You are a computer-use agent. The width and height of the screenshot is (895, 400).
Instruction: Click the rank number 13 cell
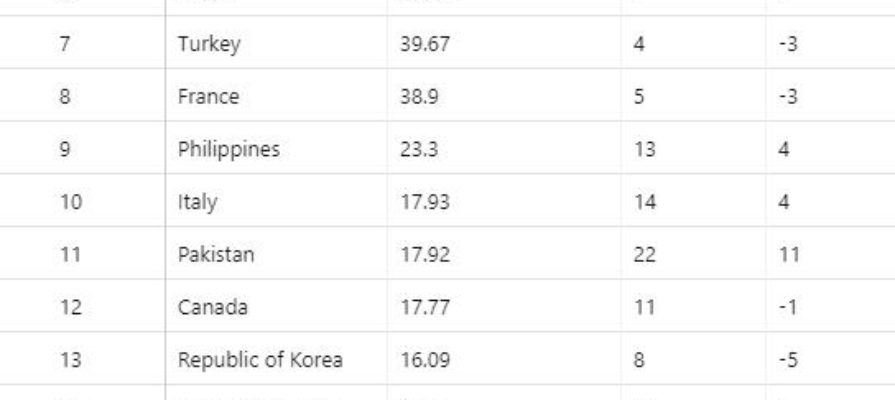tap(83, 359)
